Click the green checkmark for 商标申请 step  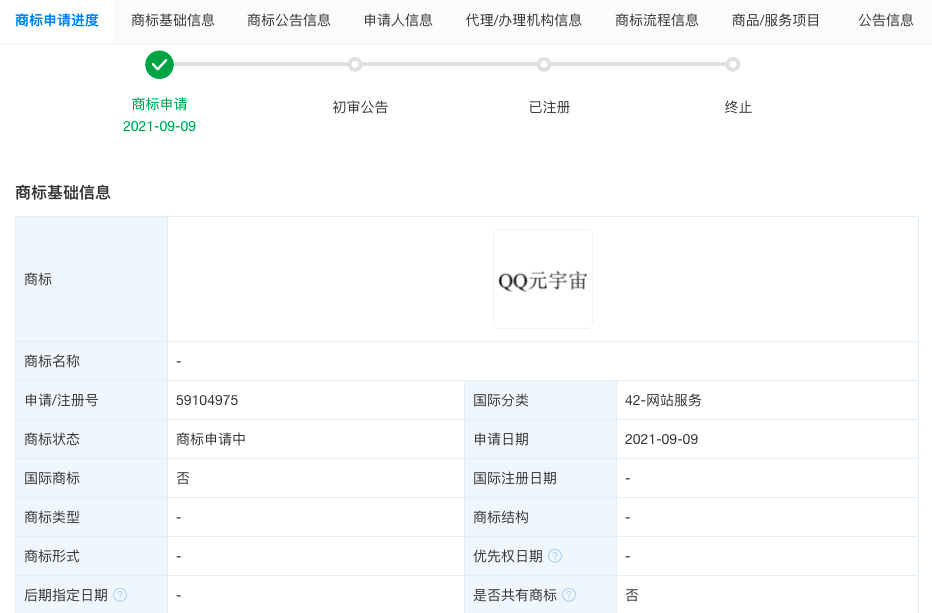[x=159, y=64]
